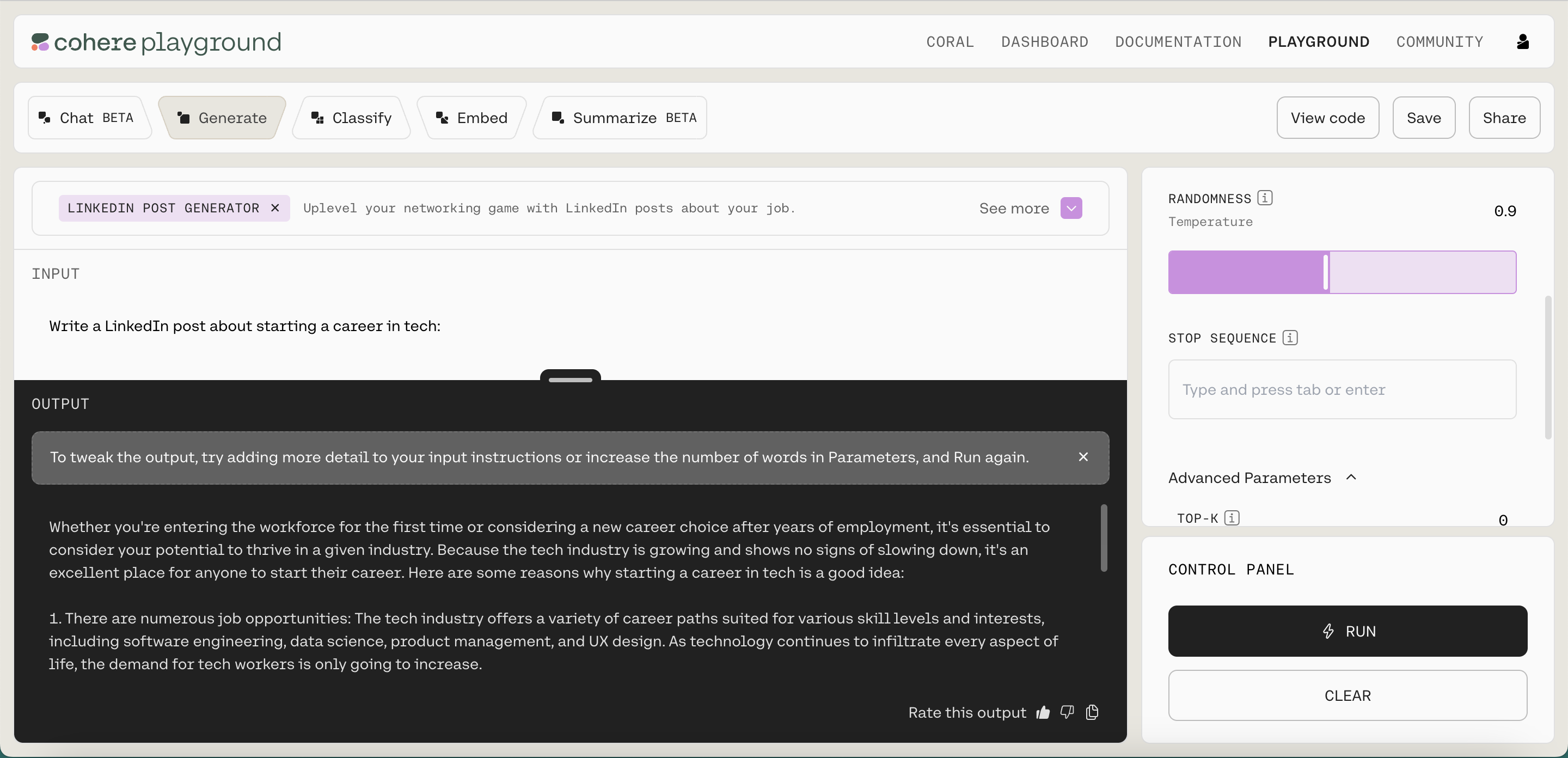Click the Stop Sequence info icon
Image resolution: width=1568 pixels, height=758 pixels.
coord(1290,337)
